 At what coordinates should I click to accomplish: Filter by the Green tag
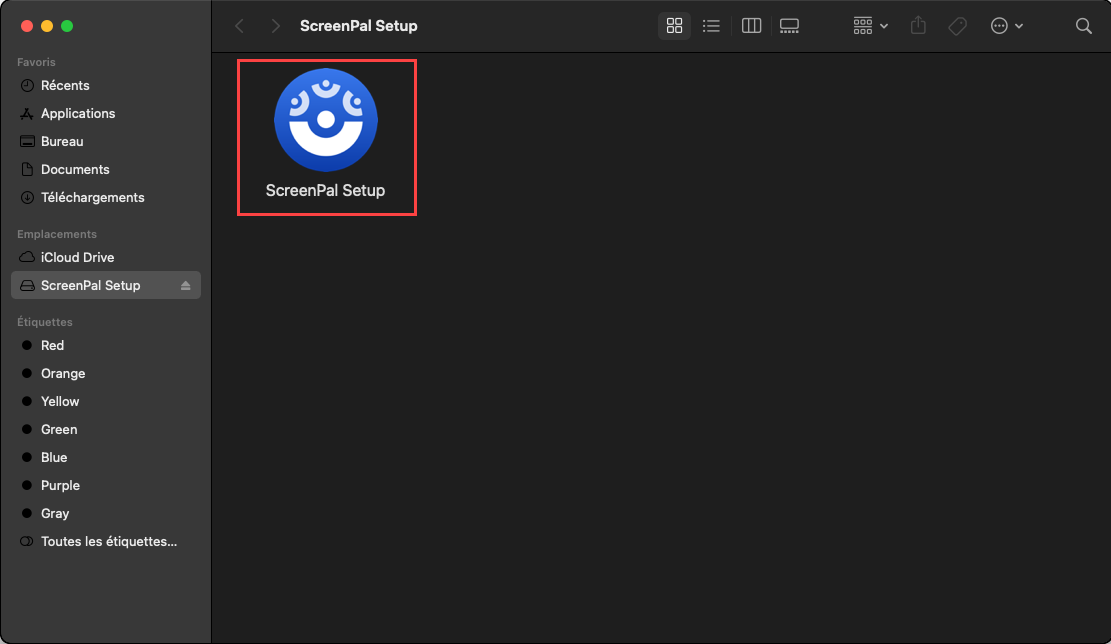pos(106,429)
